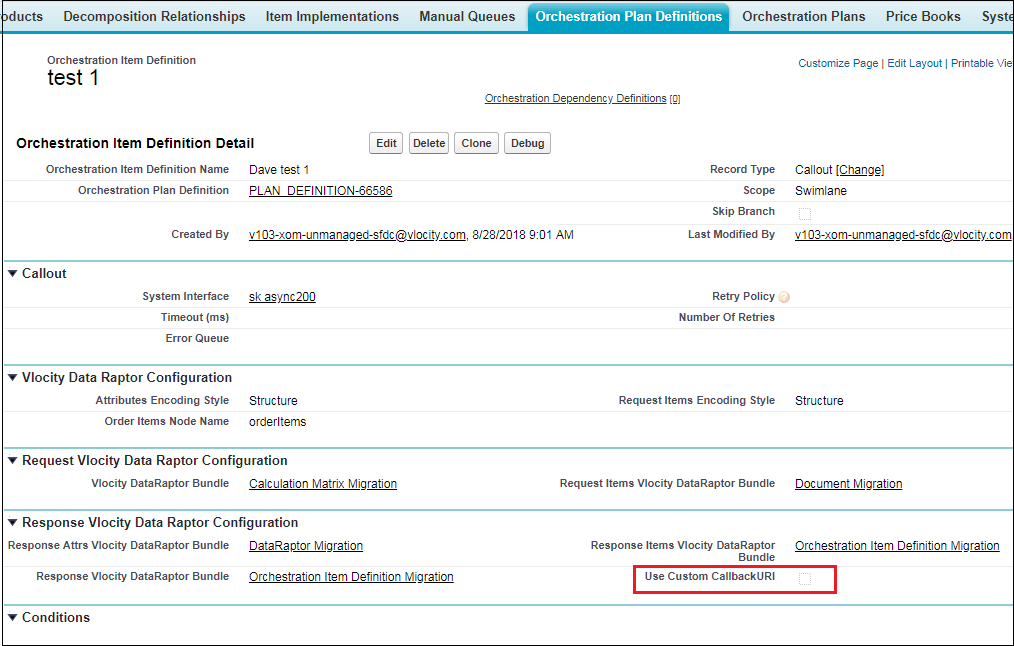Open the PLAN_DEFINITION-66586 link
Image resolution: width=1014 pixels, height=646 pixels.
(321, 191)
